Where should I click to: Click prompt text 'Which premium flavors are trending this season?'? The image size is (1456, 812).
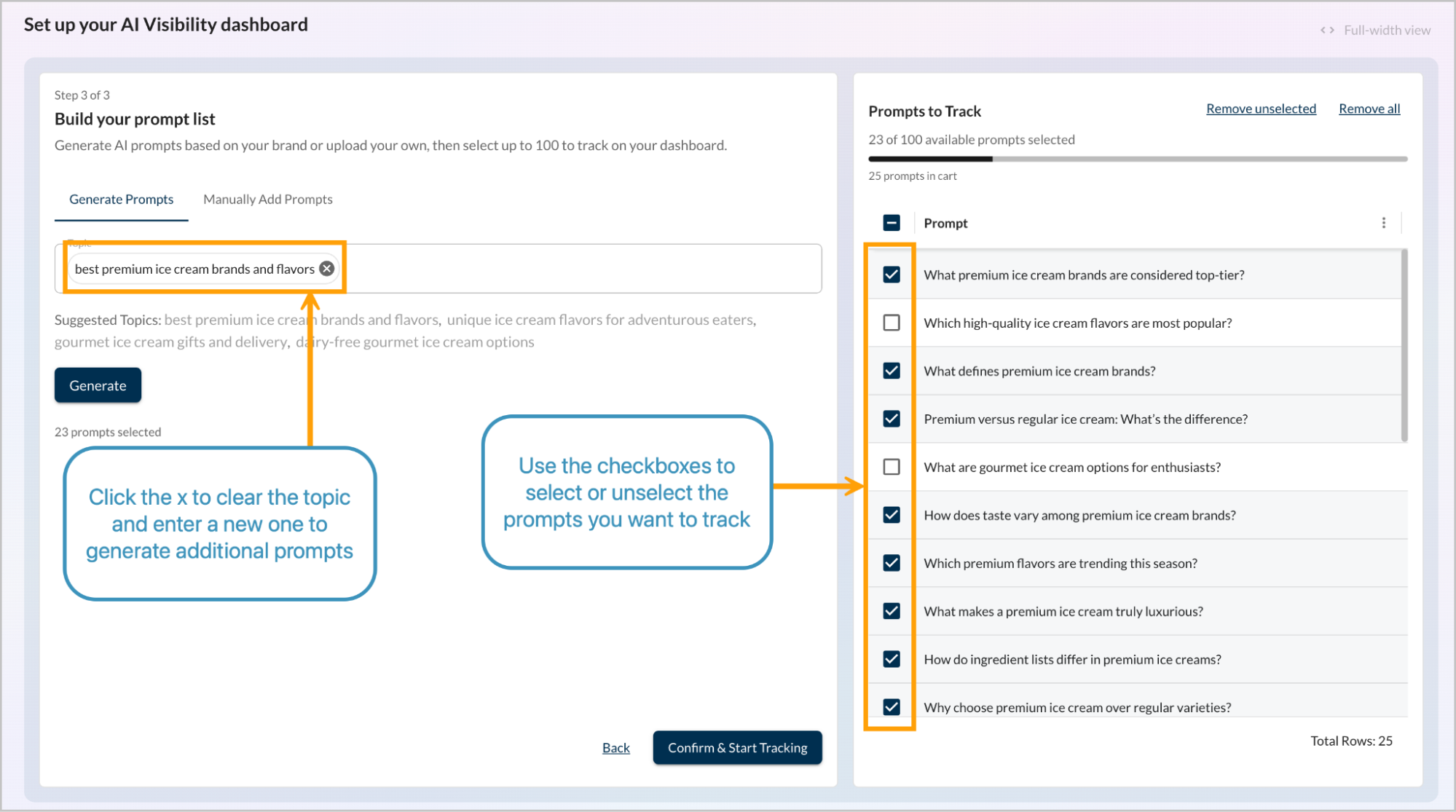coord(1060,563)
